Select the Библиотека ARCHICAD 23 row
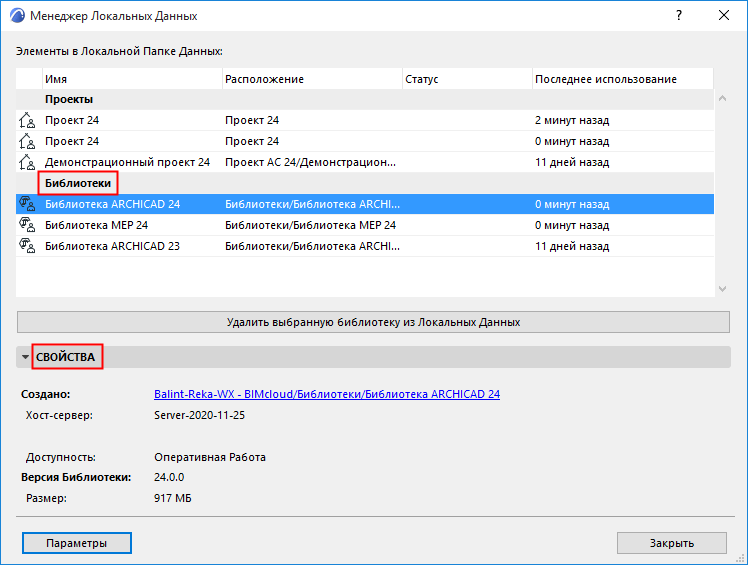 [365, 246]
